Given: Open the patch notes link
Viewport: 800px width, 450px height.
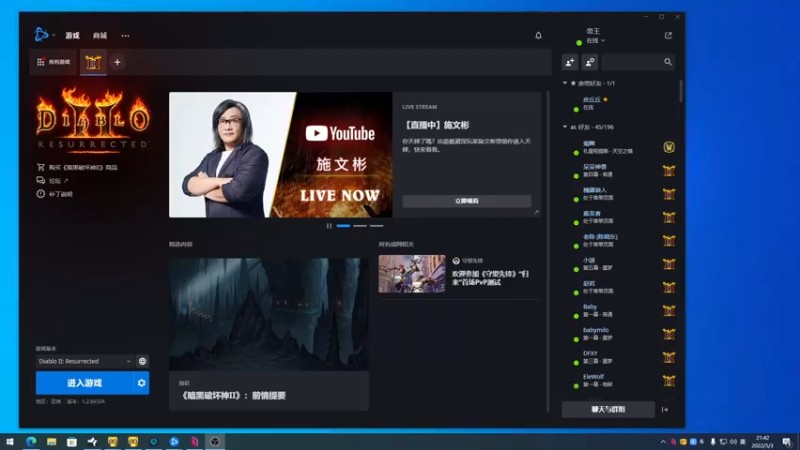Looking at the screenshot, I should click(55, 194).
